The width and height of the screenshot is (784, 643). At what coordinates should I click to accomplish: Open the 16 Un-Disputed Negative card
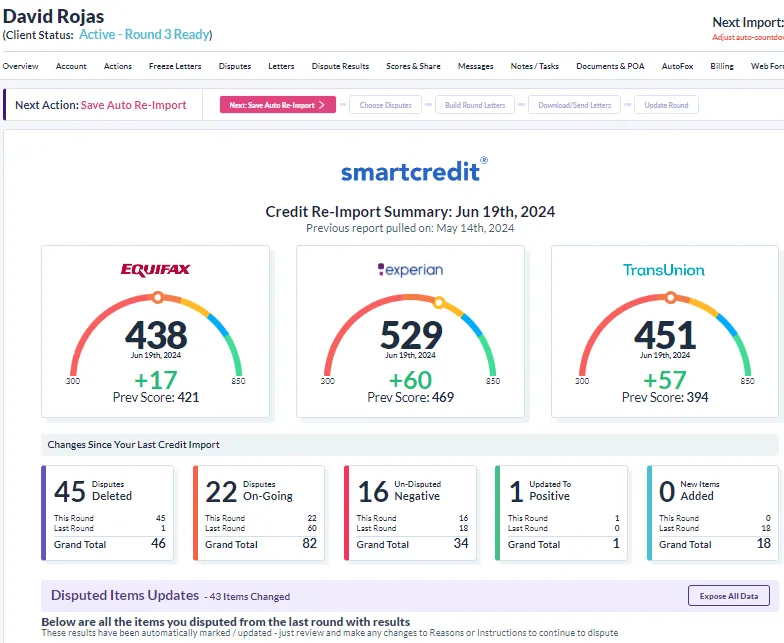pyautogui.click(x=410, y=512)
